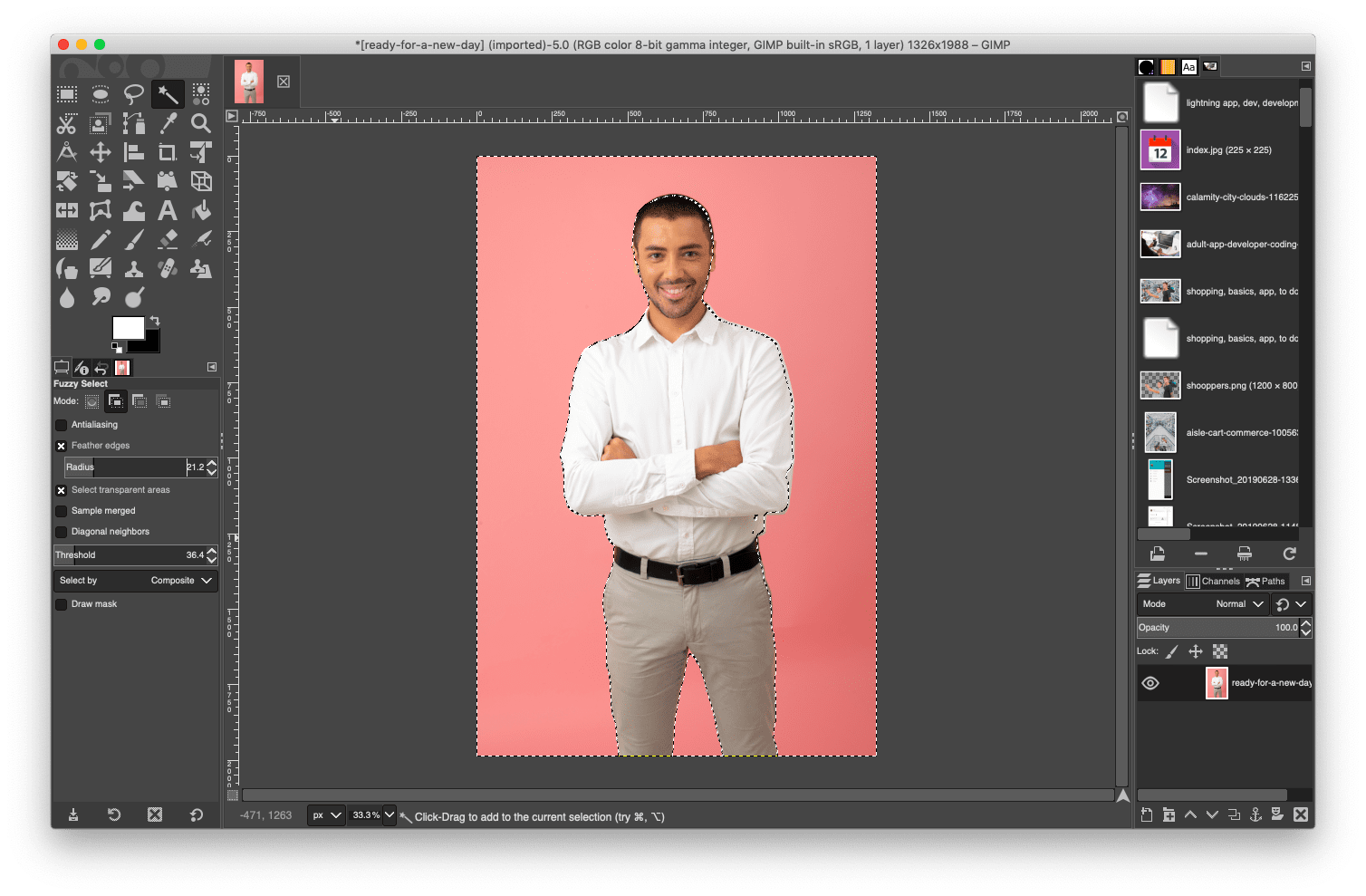Screen dimensions: 1366x896
Task: Enable the Draw mask checkbox
Action: click(x=62, y=604)
